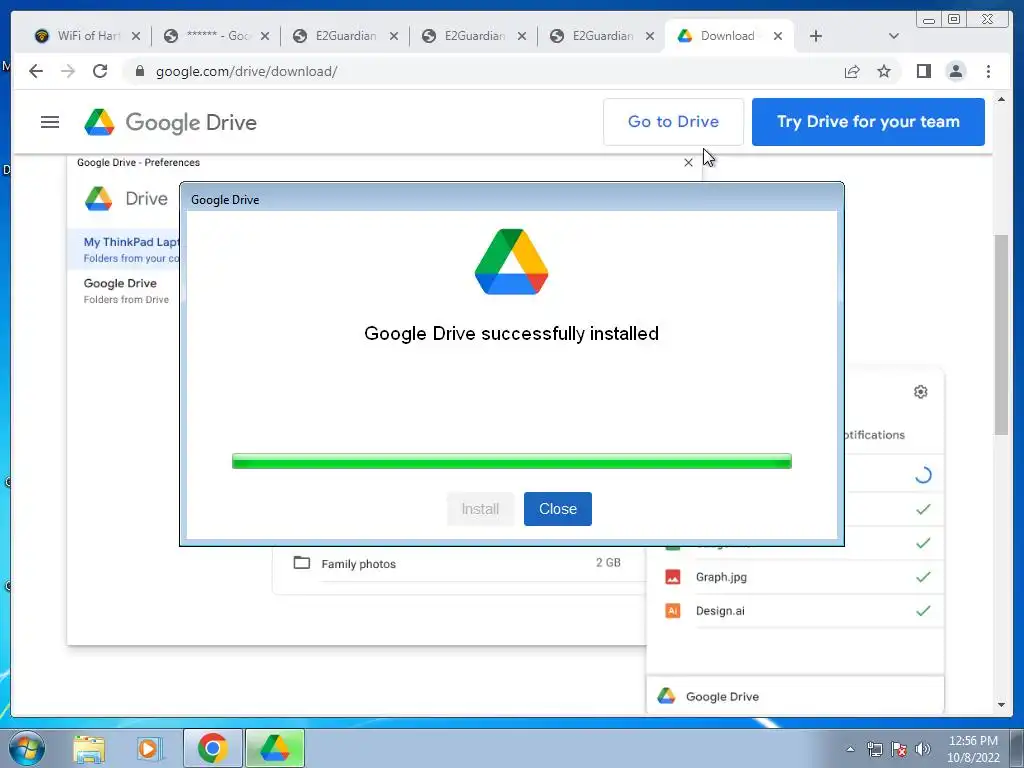Click the Design.ai Illustrator file icon
Viewport: 1024px width, 768px height.
(x=673, y=611)
